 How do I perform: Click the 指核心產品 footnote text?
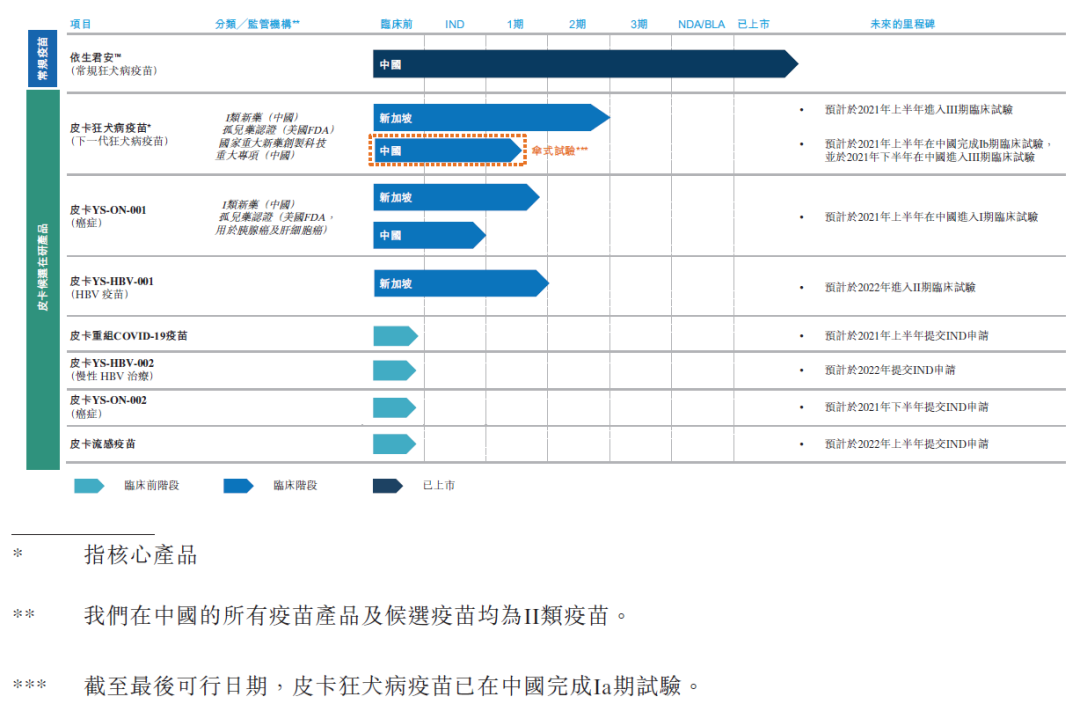tap(140, 556)
